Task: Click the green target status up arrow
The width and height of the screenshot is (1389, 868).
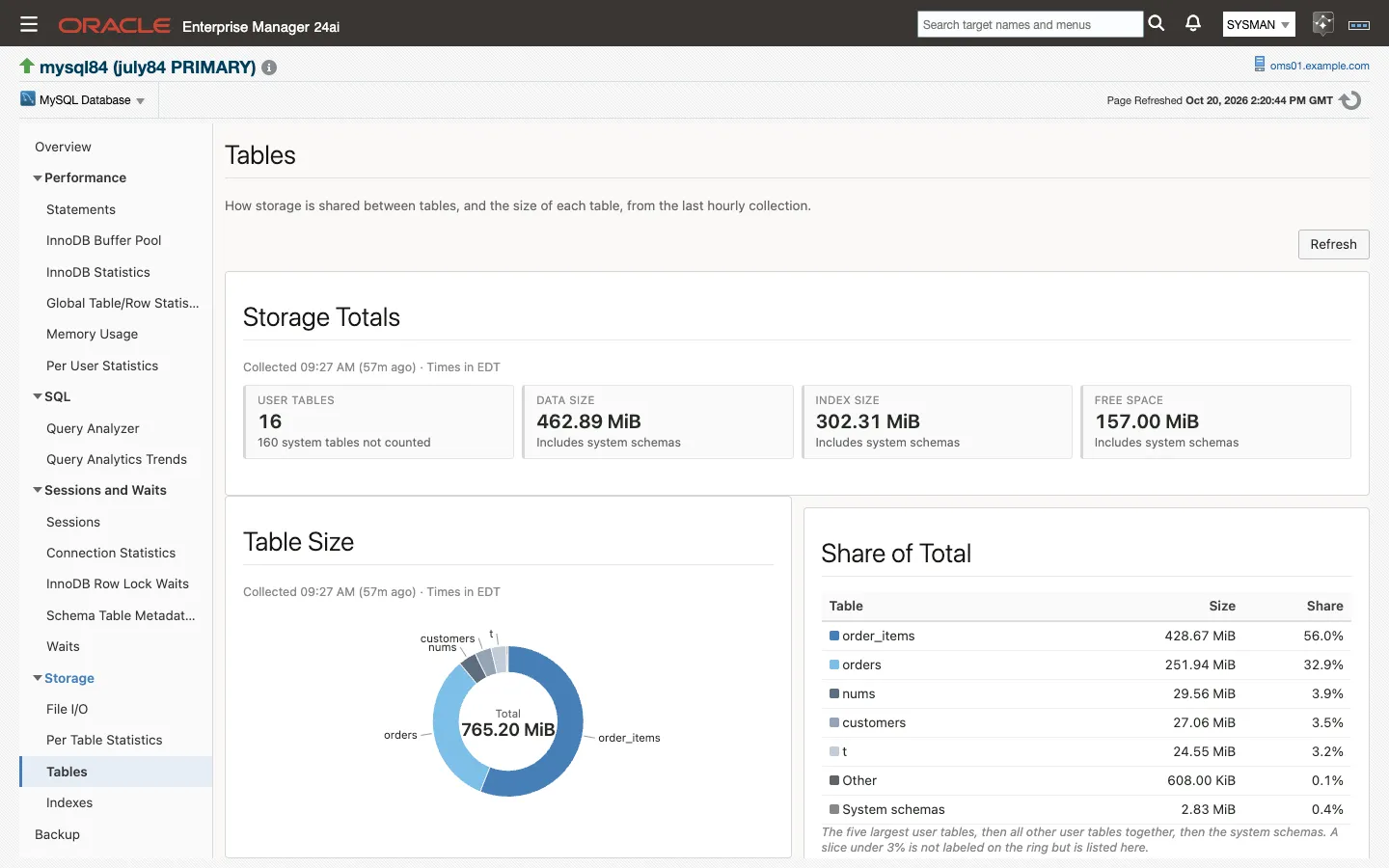Action: pyautogui.click(x=27, y=67)
